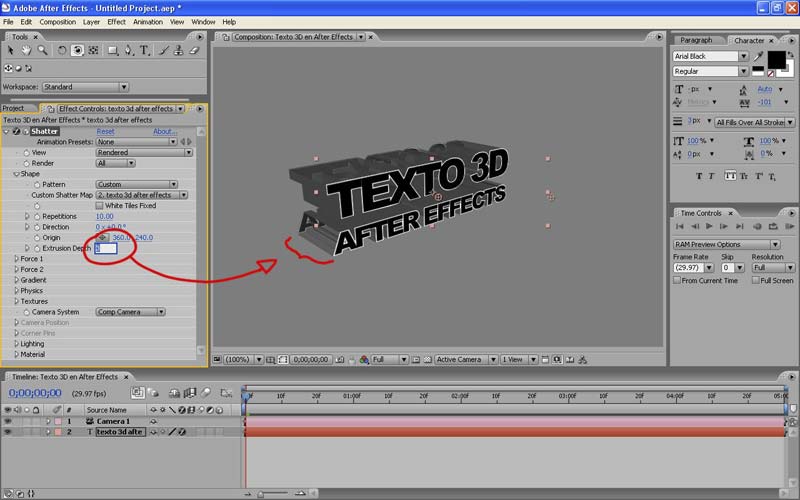This screenshot has width=800, height=500.
Task: Toggle stopwatch for Extrusion Depth
Action: coord(37,248)
